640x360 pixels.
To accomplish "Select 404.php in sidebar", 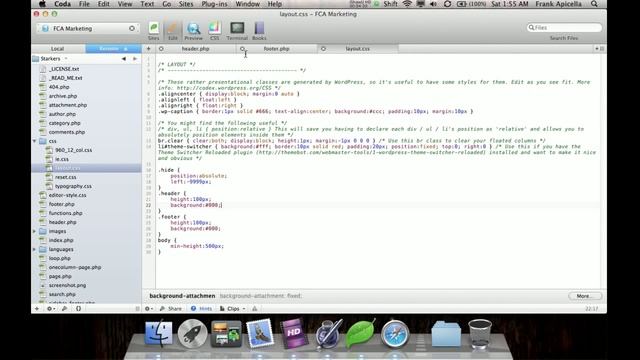I will tap(59, 87).
